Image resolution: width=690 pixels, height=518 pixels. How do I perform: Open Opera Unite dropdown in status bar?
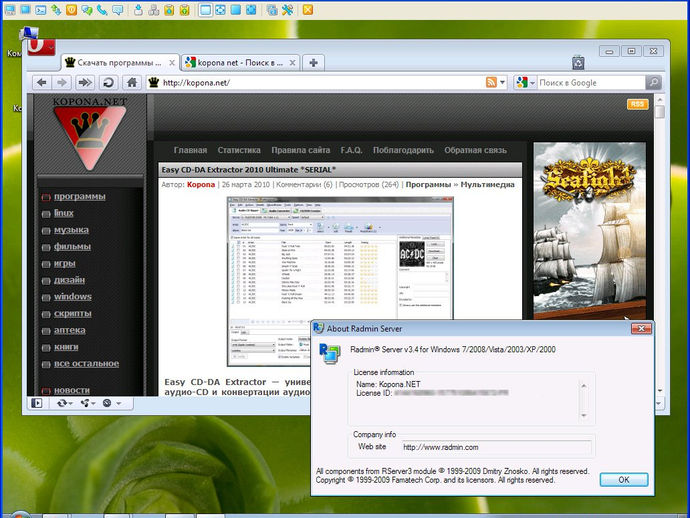[x=88, y=403]
